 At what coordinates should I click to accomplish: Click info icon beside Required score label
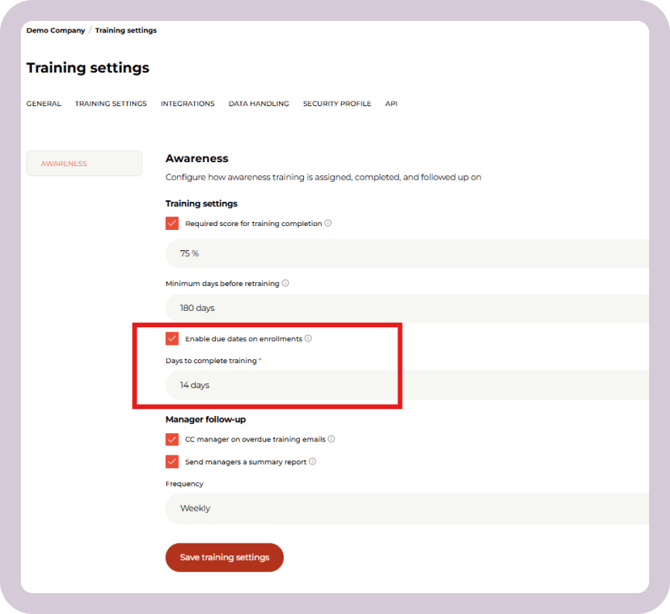point(328,224)
